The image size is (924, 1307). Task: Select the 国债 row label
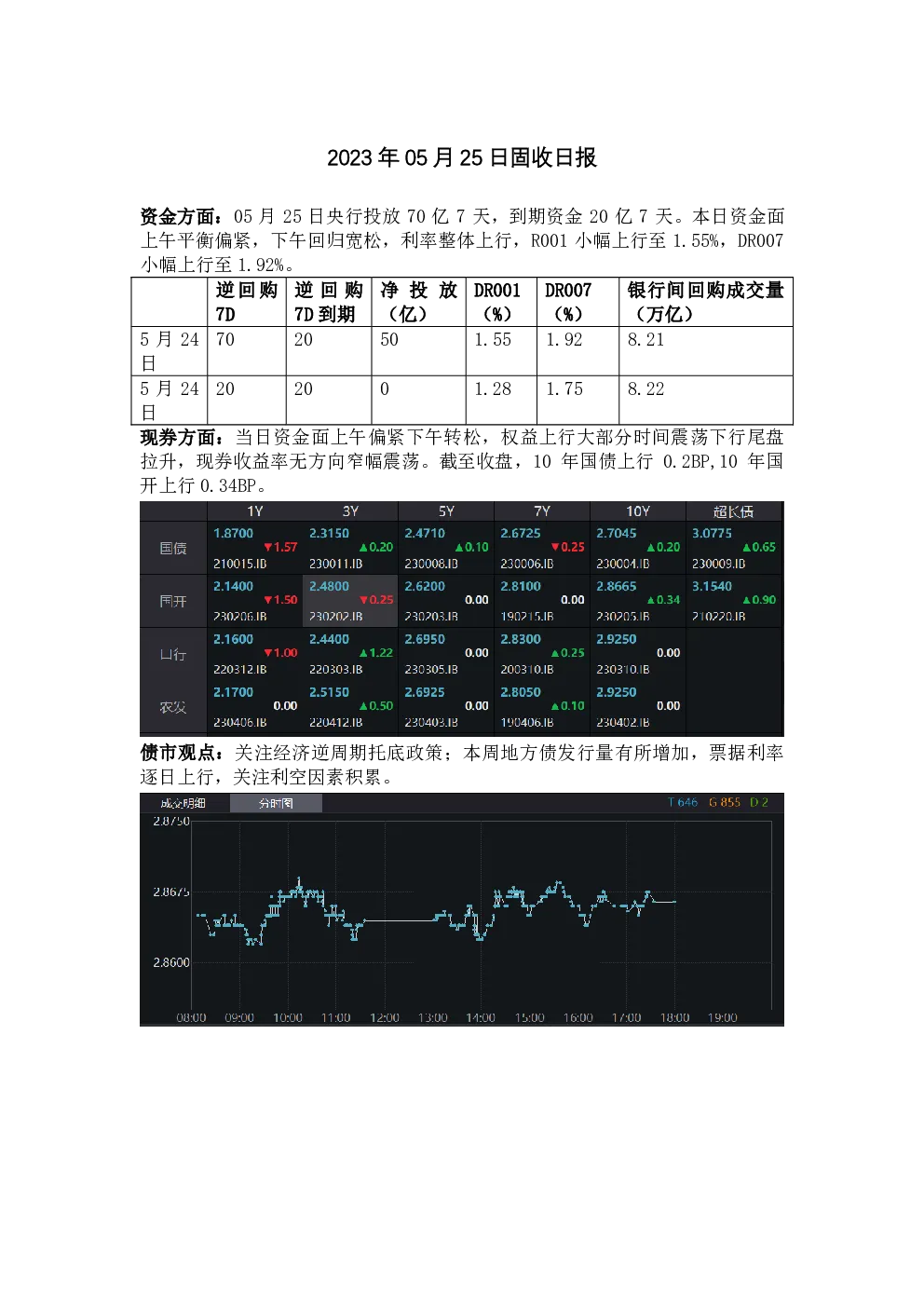point(173,549)
